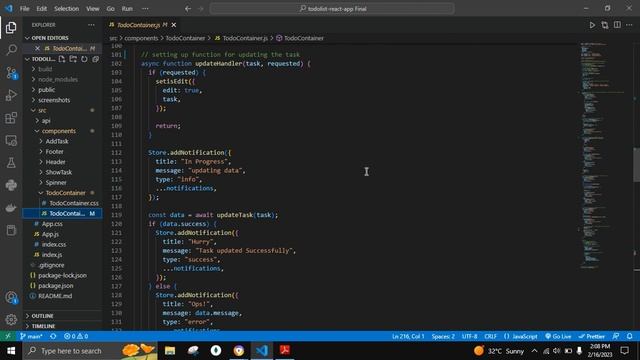Viewport: 640px width, 360px height.
Task: Open the Run and Debug view
Action: [x=11, y=96]
